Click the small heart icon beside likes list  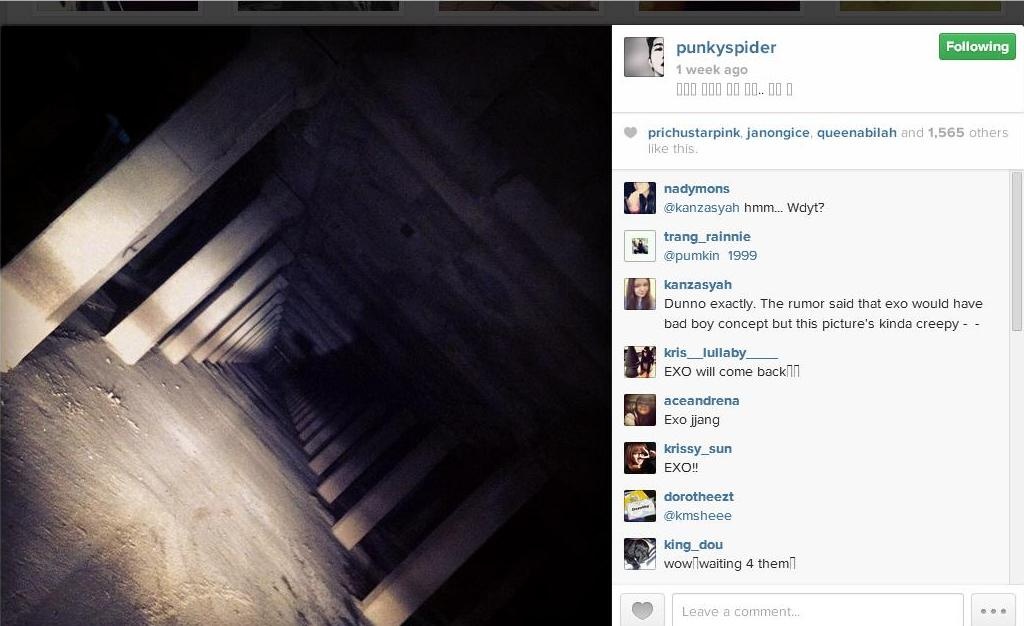(630, 133)
